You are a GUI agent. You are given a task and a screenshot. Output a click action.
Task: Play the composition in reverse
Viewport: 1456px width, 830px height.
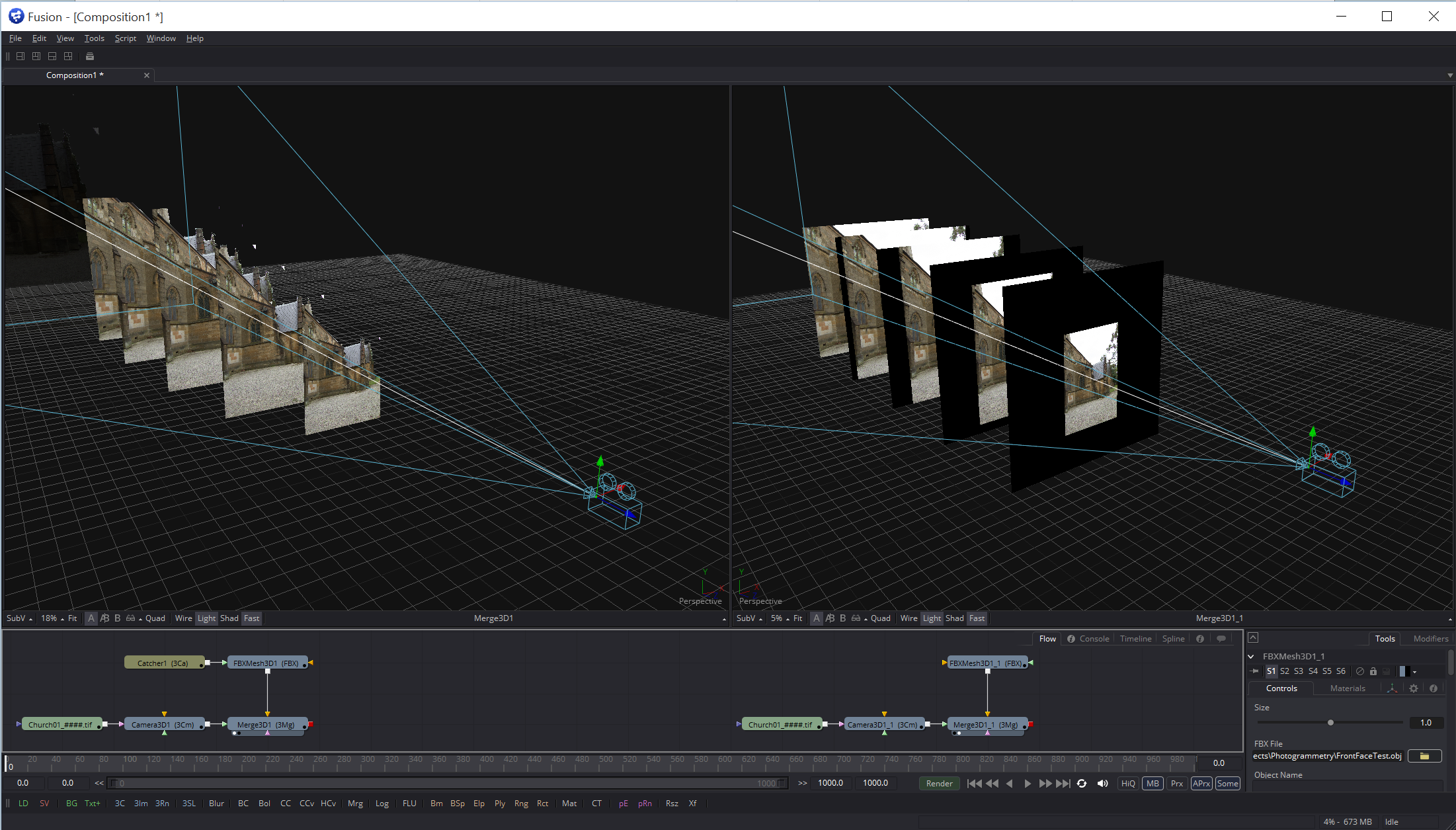click(x=1009, y=783)
